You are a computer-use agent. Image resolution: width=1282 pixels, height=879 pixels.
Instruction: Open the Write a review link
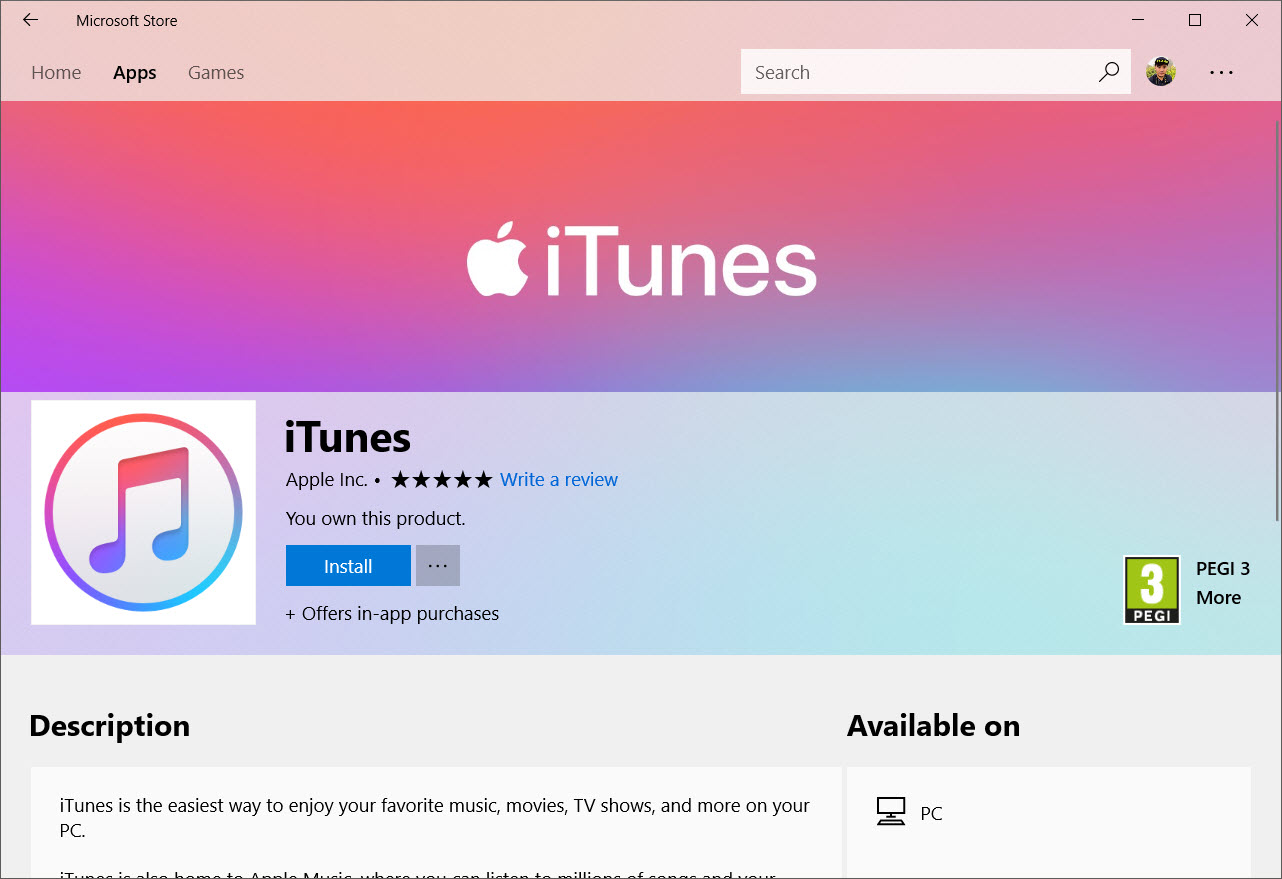558,479
